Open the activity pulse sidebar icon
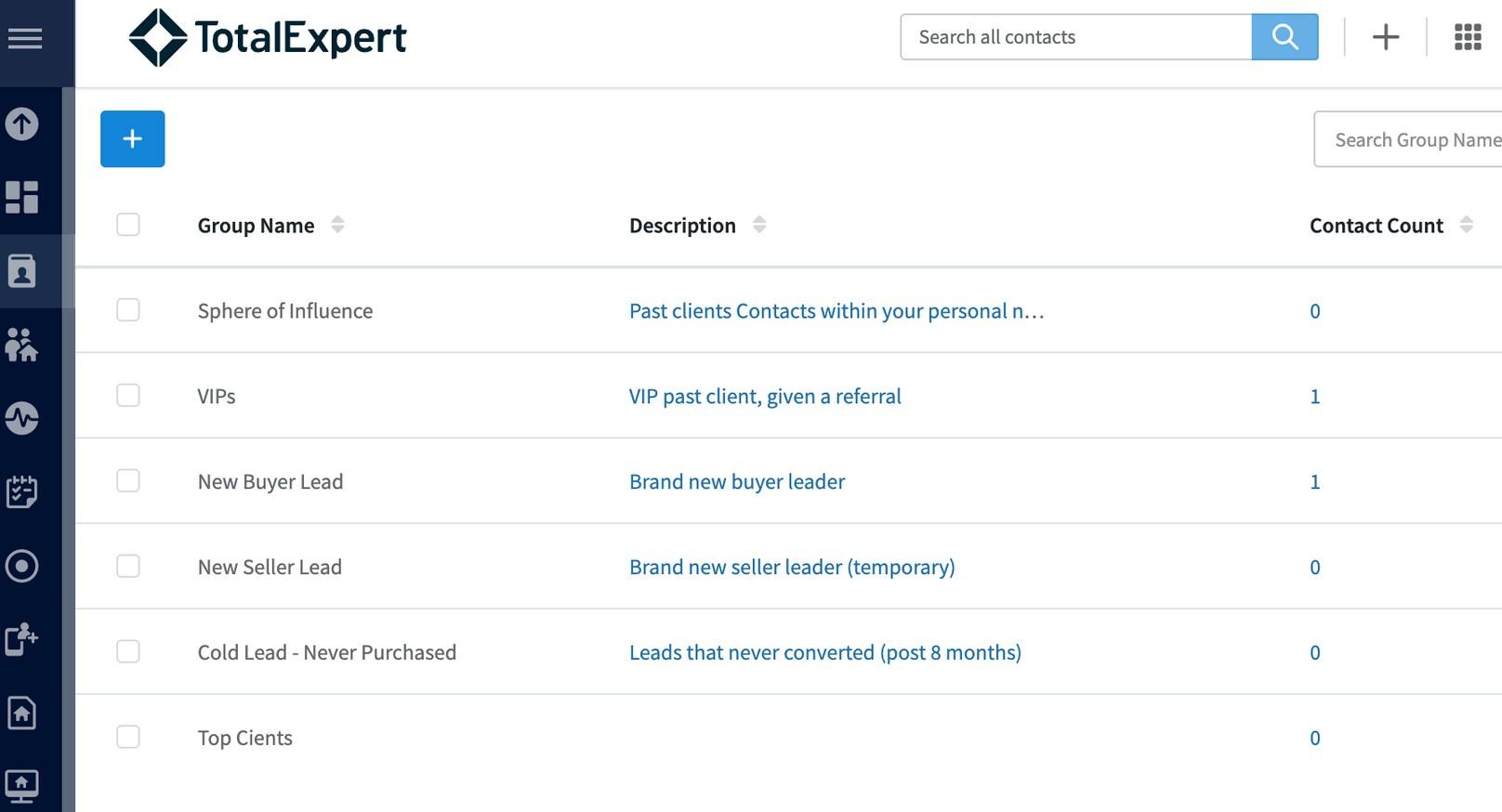Image resolution: width=1502 pixels, height=812 pixels. click(22, 418)
